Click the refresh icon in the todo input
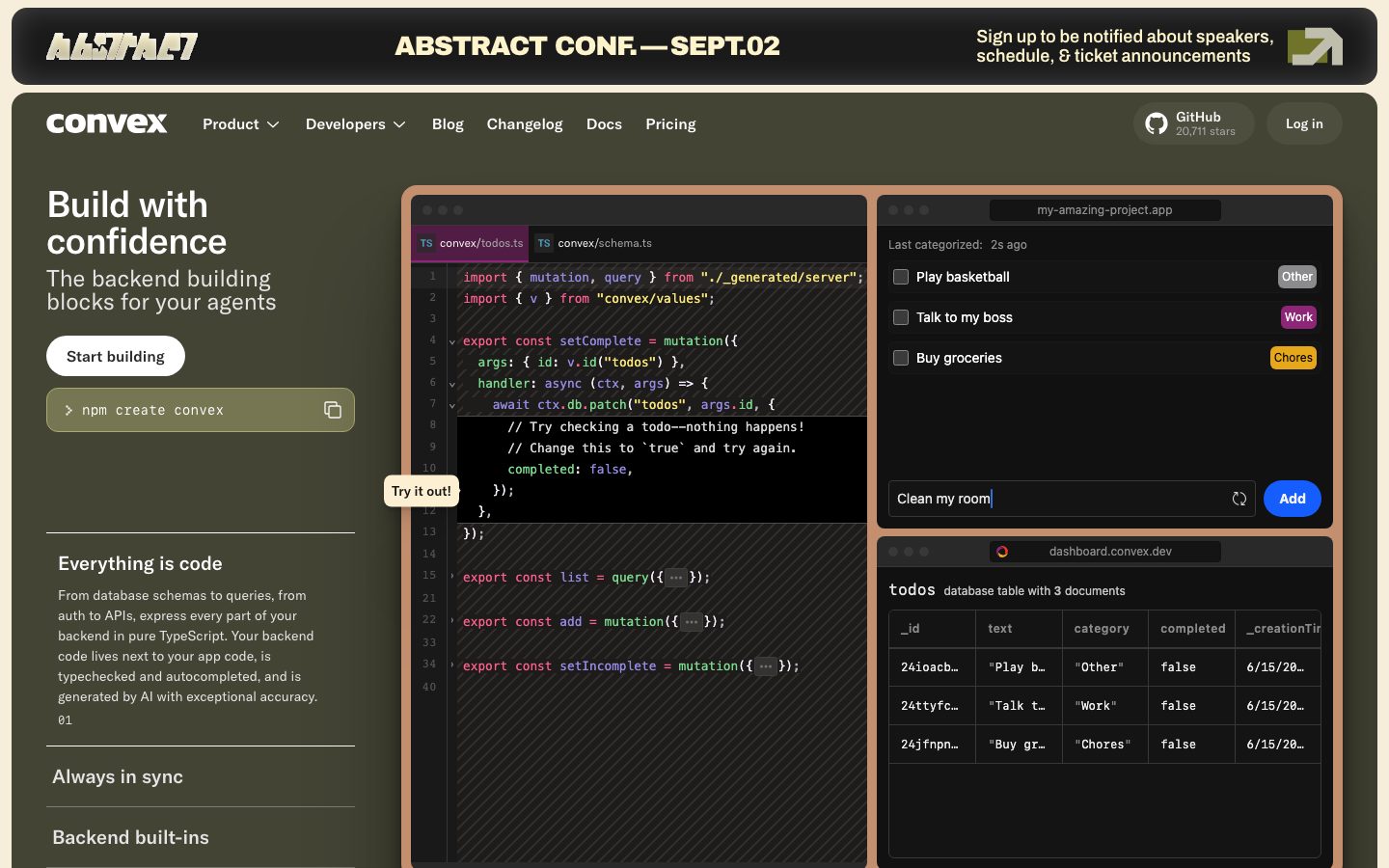The height and width of the screenshot is (868, 1389). pyautogui.click(x=1239, y=499)
